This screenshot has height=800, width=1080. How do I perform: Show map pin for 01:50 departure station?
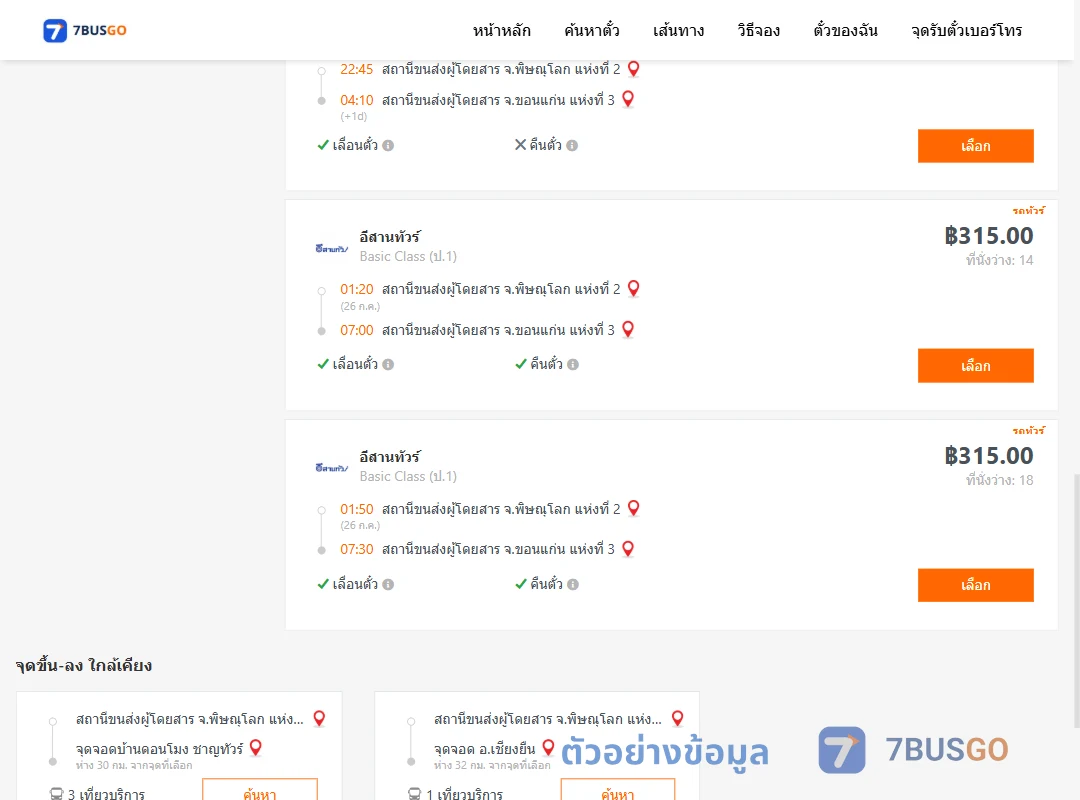pos(634,509)
